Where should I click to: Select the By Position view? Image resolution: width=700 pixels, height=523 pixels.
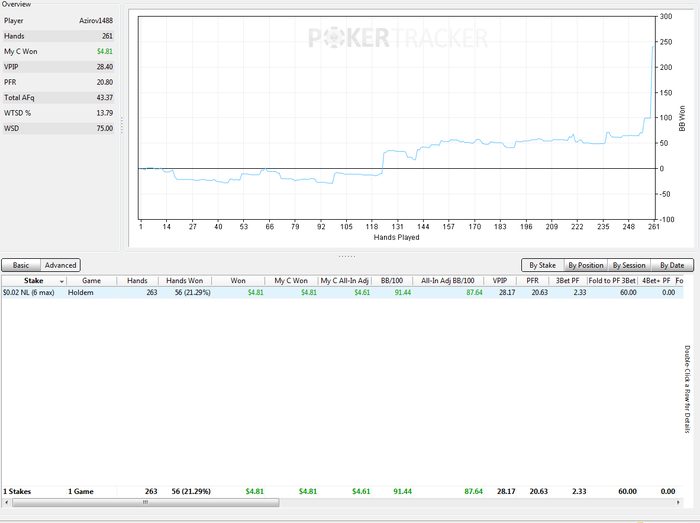(x=586, y=265)
